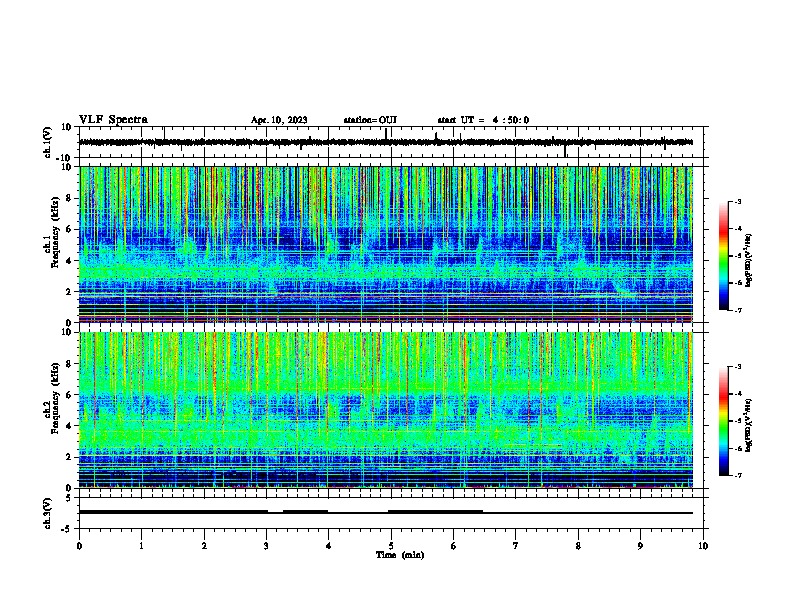Click the "-7" tick on ch.2 colorbar
Image resolution: width=792 pixels, height=612 pixels.
737,475
